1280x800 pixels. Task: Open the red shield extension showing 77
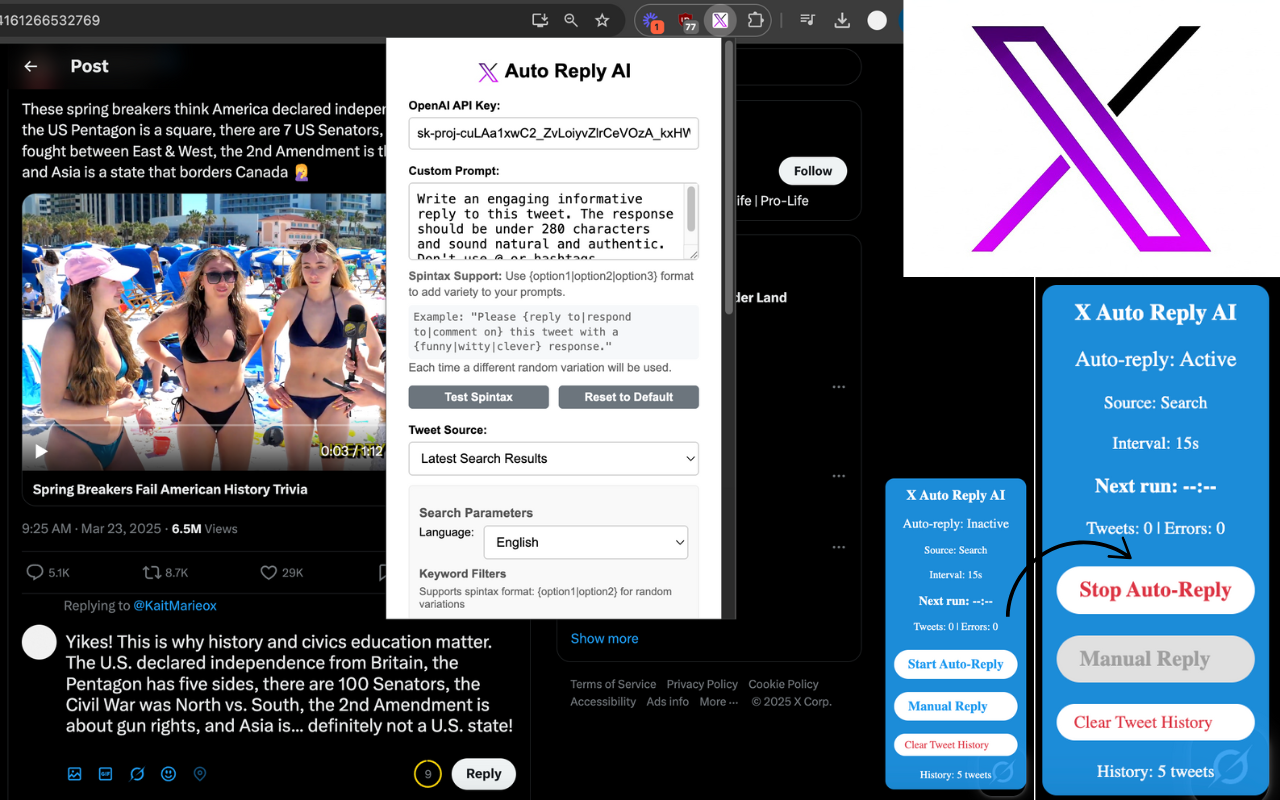coord(687,21)
